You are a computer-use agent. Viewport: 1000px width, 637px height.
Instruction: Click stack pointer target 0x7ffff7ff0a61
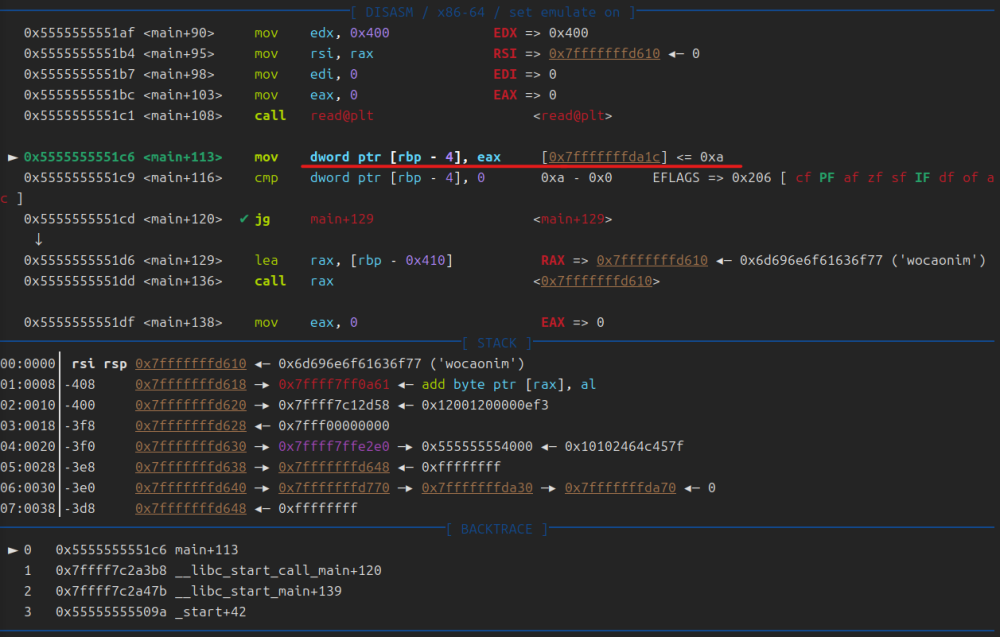(337, 385)
